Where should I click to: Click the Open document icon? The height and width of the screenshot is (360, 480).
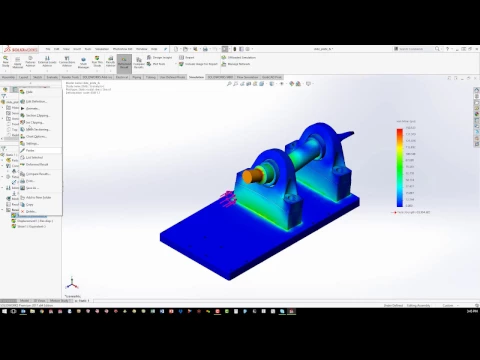(x=185, y=49)
